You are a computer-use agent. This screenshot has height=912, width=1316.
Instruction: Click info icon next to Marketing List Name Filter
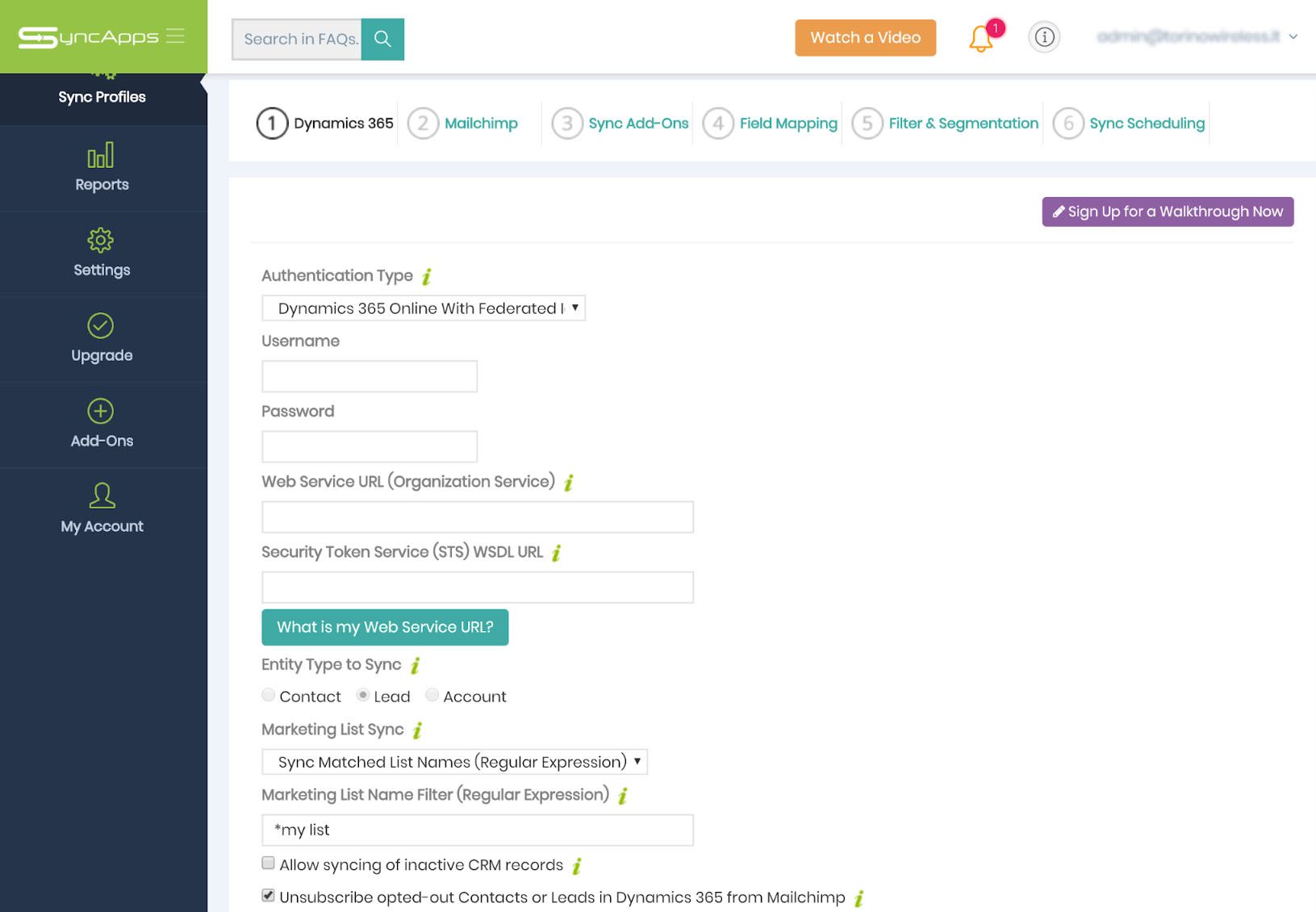[623, 796]
